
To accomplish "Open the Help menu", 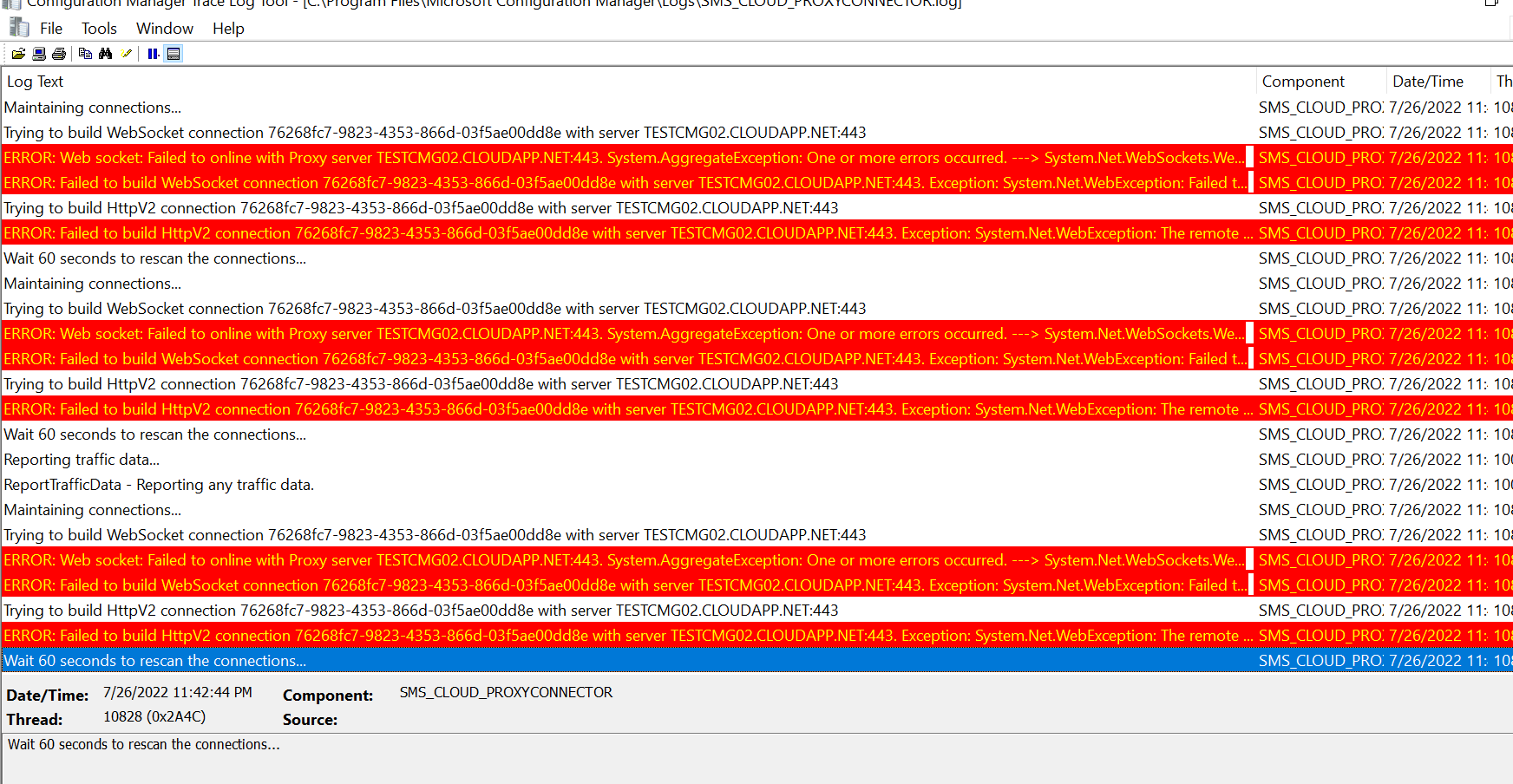I will tap(228, 28).
